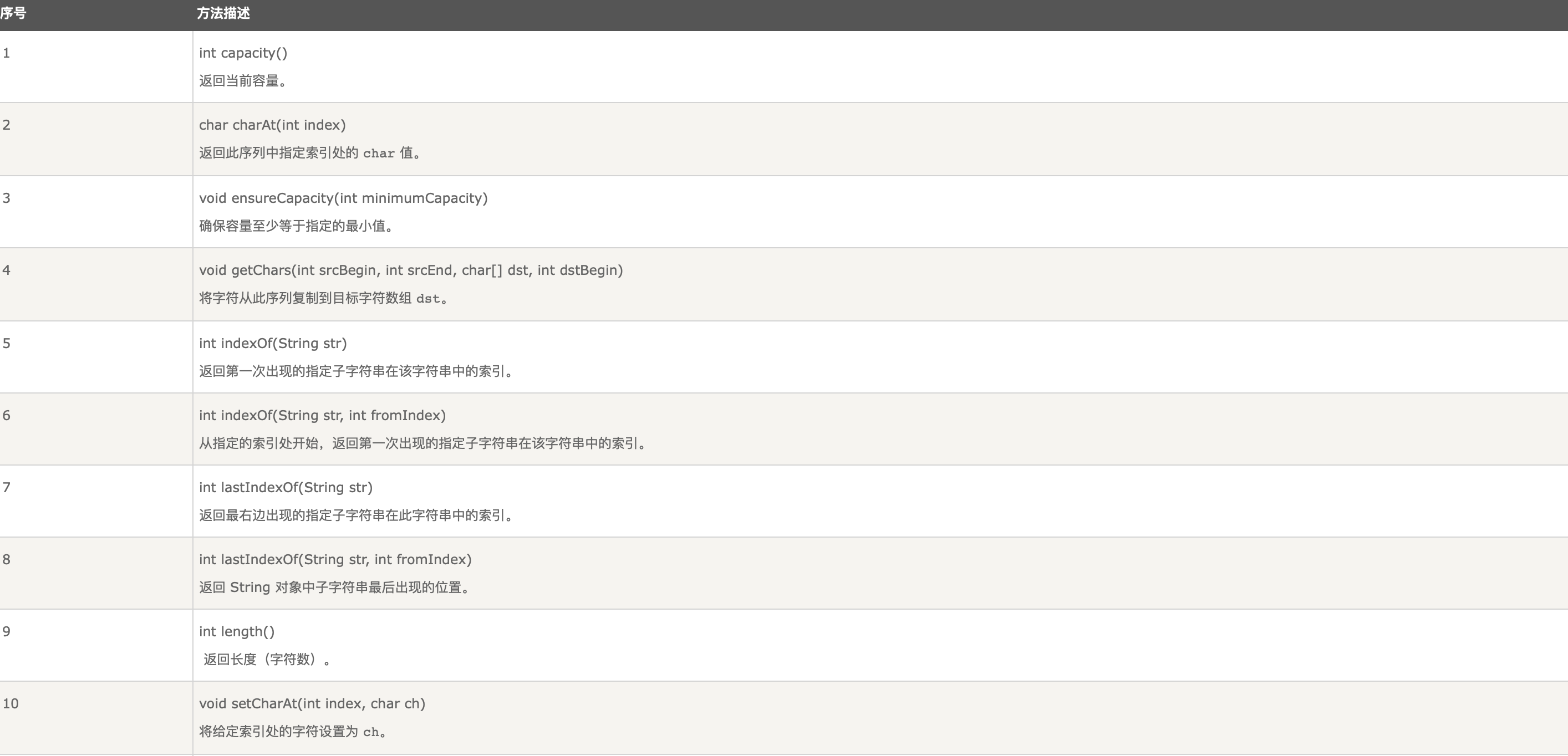
Task: Click the description mentioning dst array
Action: point(323,298)
